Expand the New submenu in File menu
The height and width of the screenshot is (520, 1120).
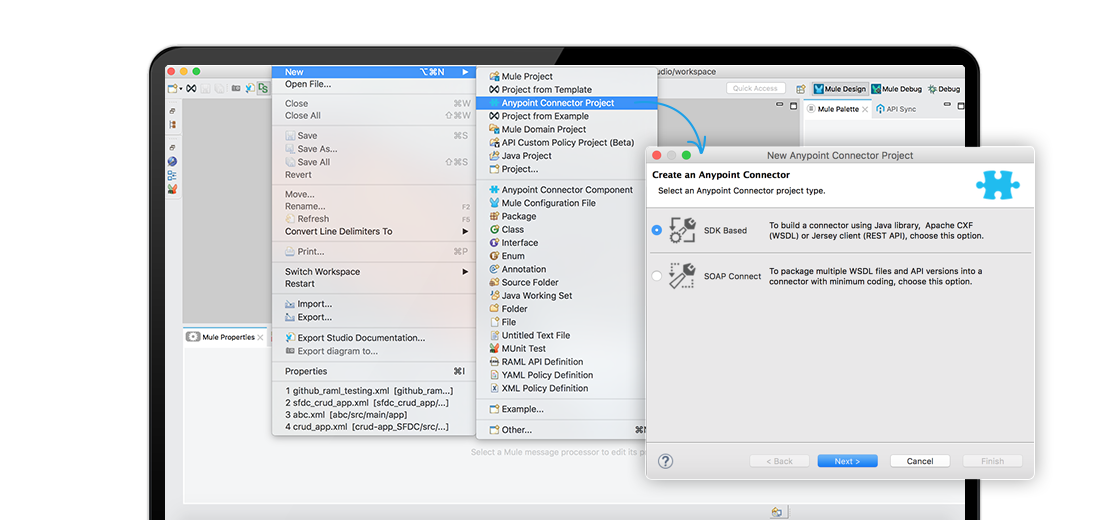374,72
